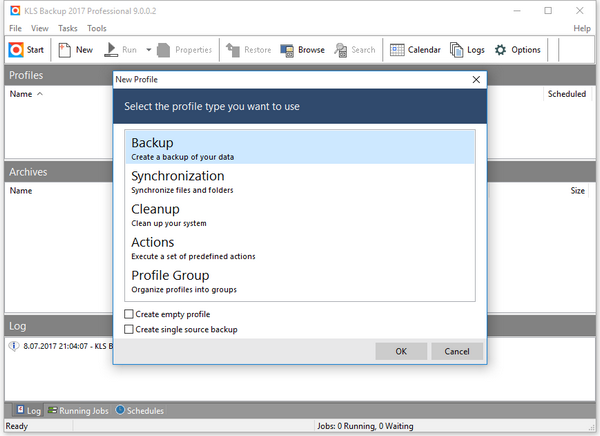Open Options with the gear icon

(501, 49)
